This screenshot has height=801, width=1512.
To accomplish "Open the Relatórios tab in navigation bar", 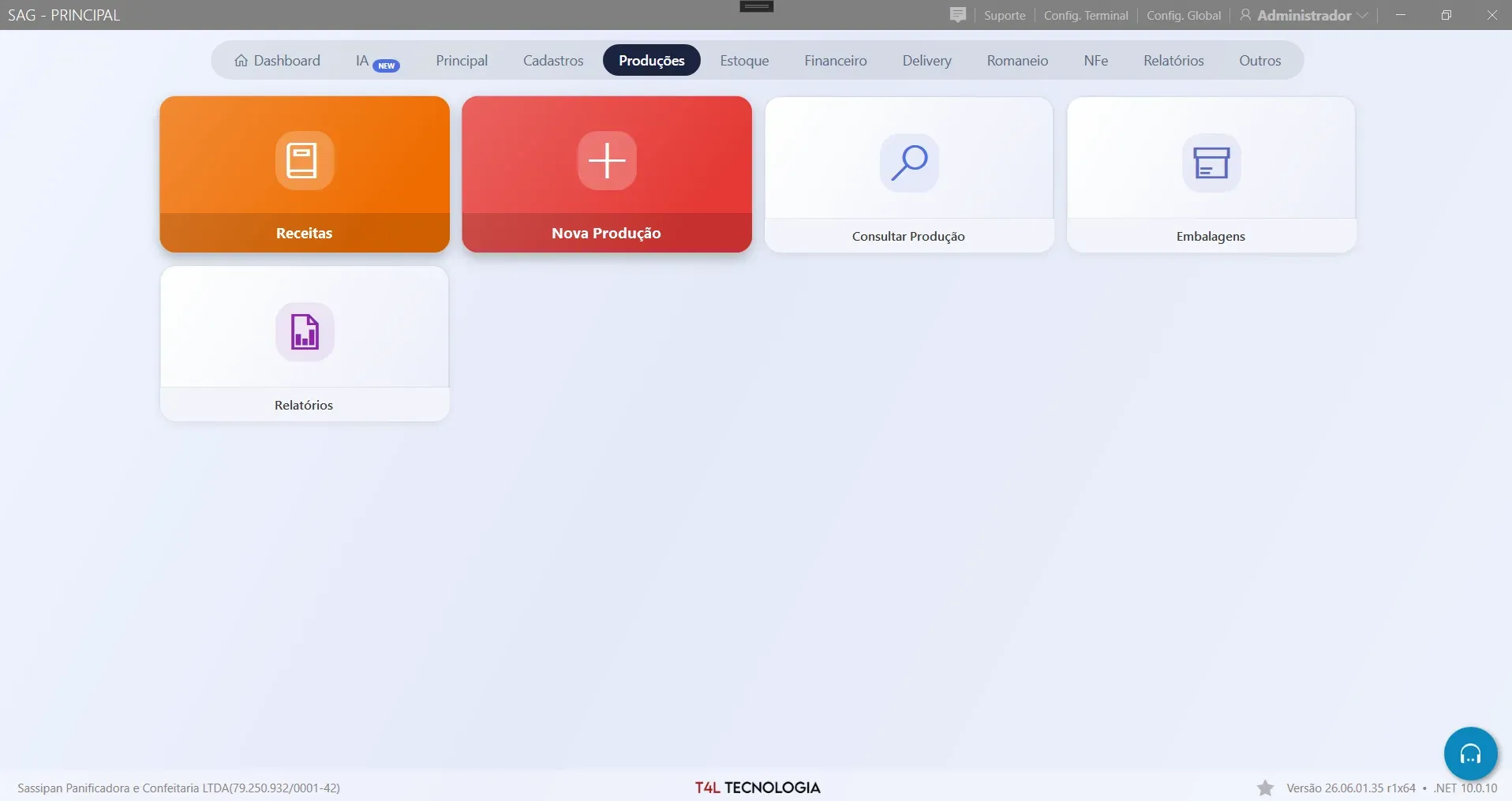I will point(1173,61).
